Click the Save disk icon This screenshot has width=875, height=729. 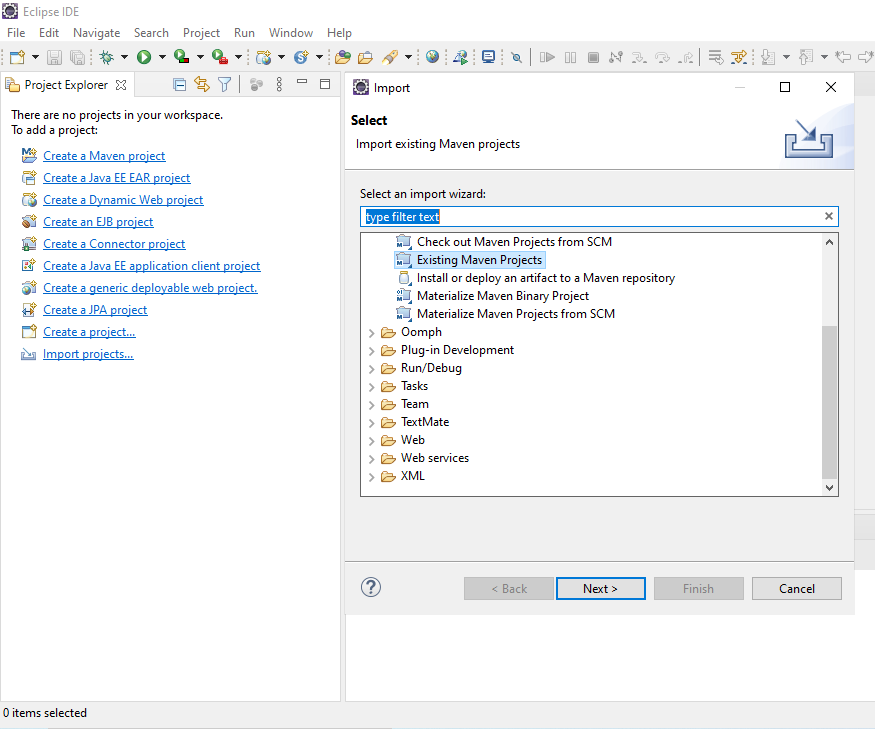point(54,57)
